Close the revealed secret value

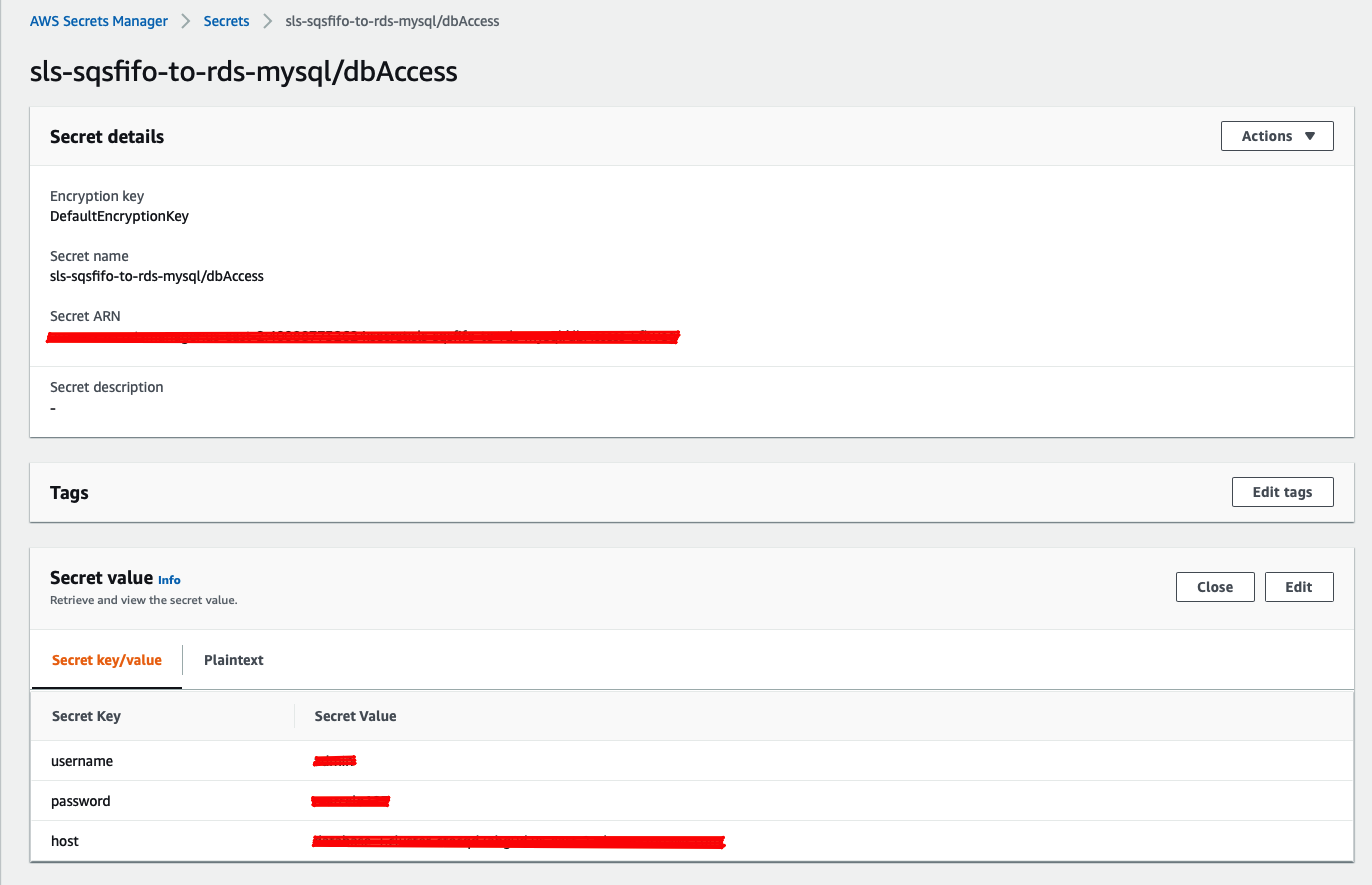click(1214, 587)
